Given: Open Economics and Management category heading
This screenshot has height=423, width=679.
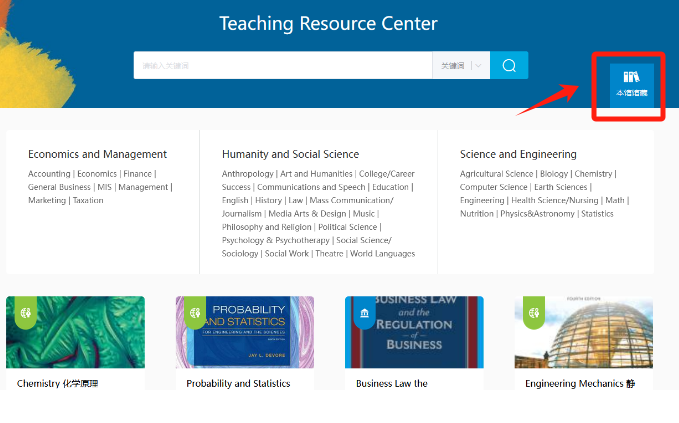Looking at the screenshot, I should [x=97, y=154].
